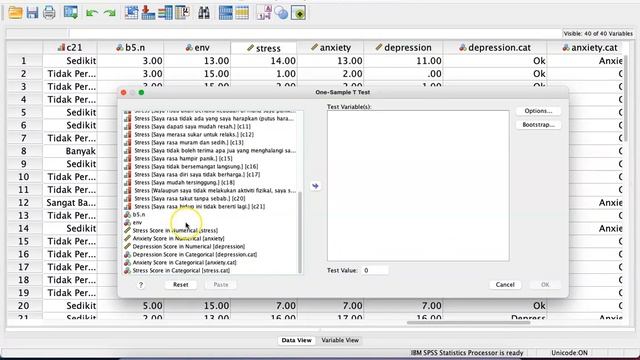The image size is (640, 360).
Task: Click the 'anxiety' column header
Action: pyautogui.click(x=331, y=48)
